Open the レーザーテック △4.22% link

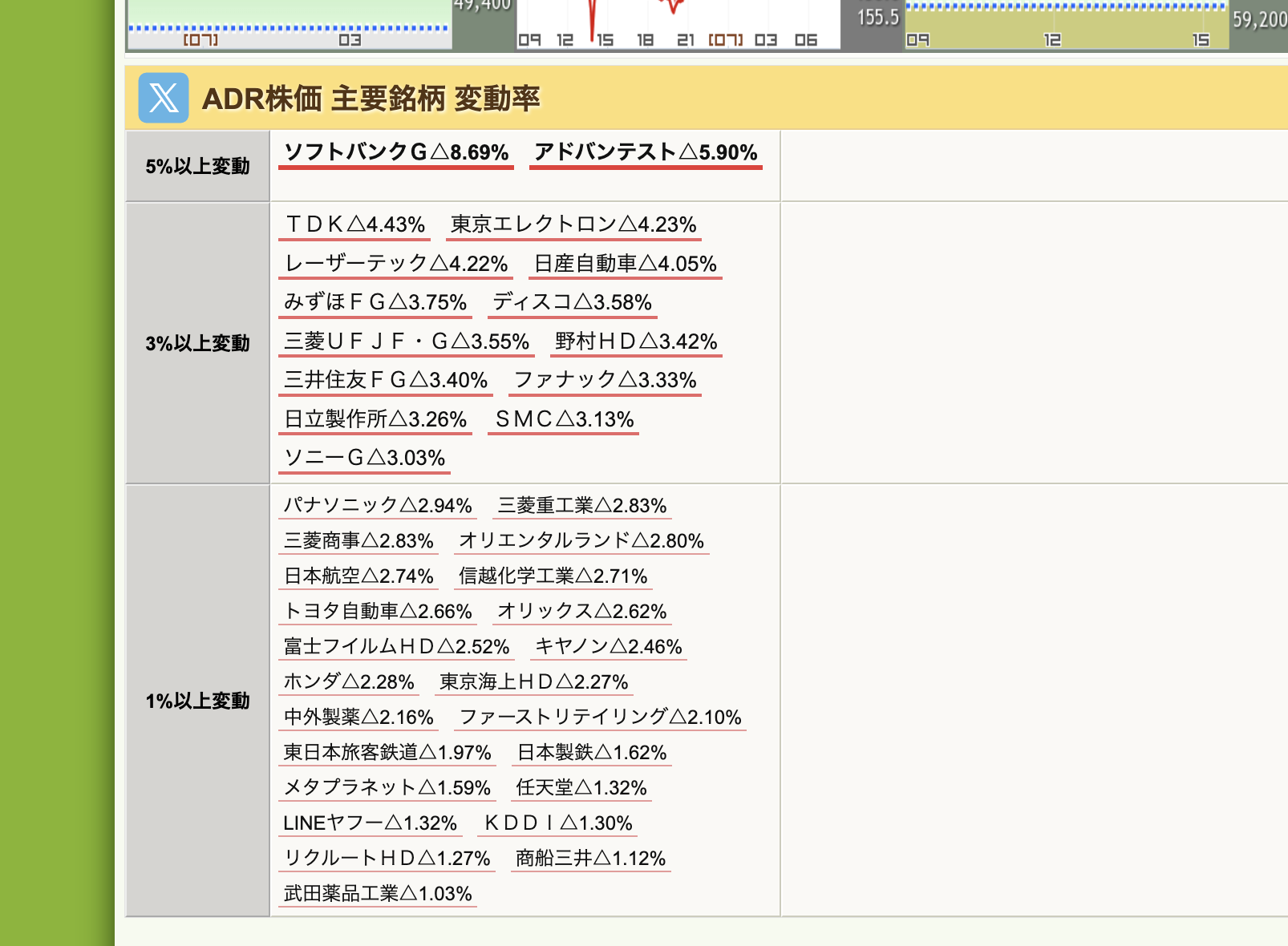tap(396, 264)
